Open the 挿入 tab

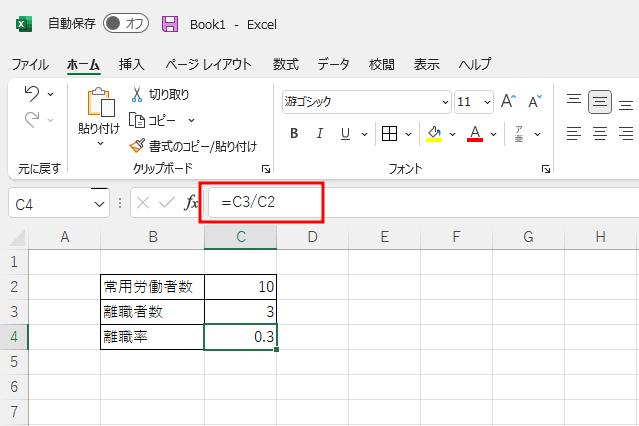[131, 64]
